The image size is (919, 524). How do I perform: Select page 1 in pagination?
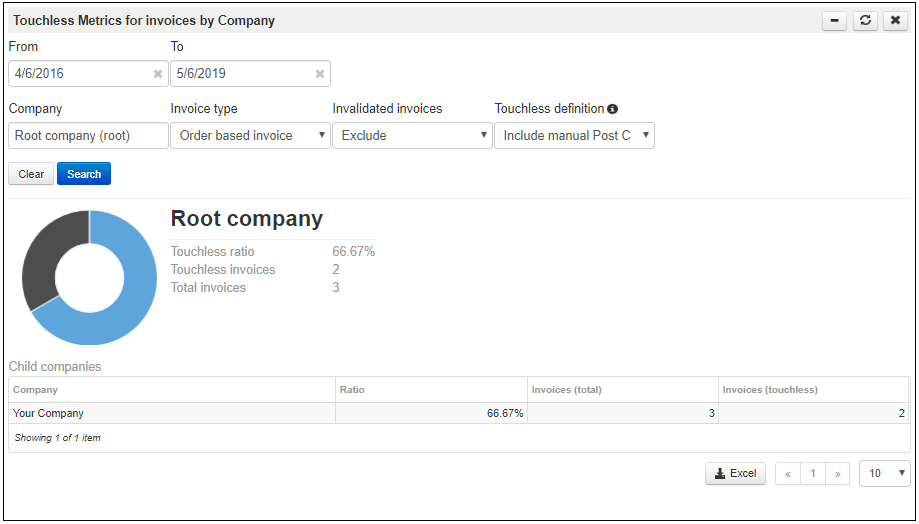click(813, 474)
